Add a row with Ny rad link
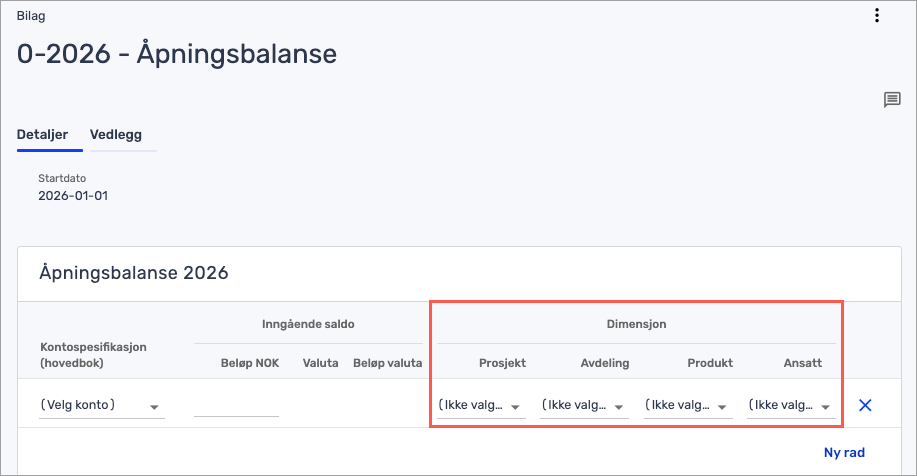 point(844,453)
